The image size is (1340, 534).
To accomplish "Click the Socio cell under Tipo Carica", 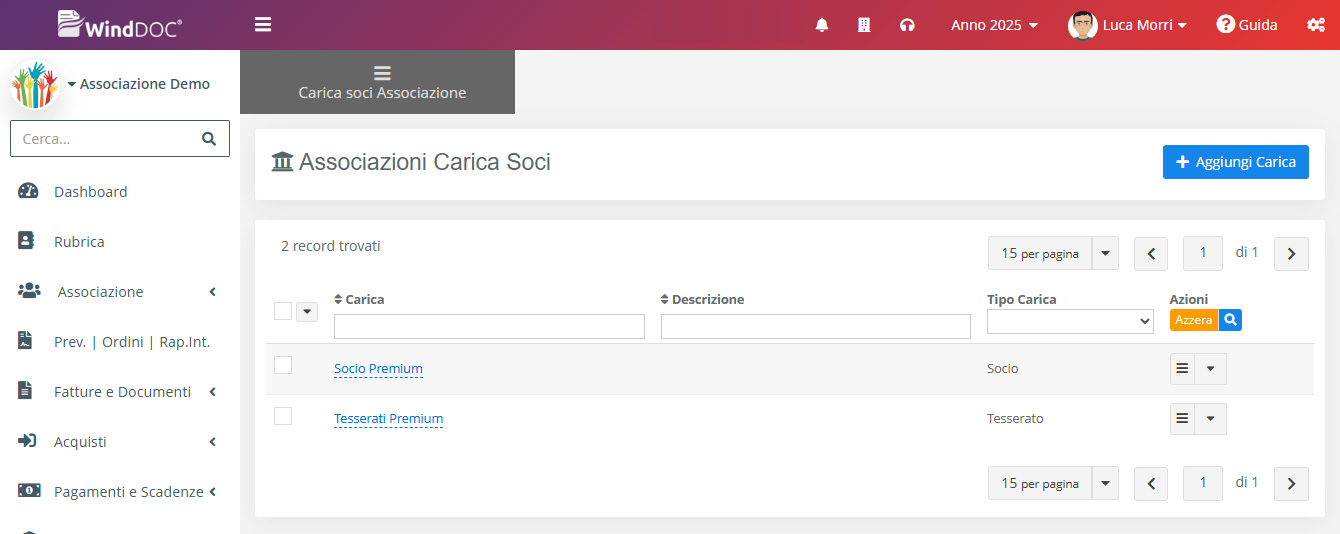I will click(x=1003, y=368).
